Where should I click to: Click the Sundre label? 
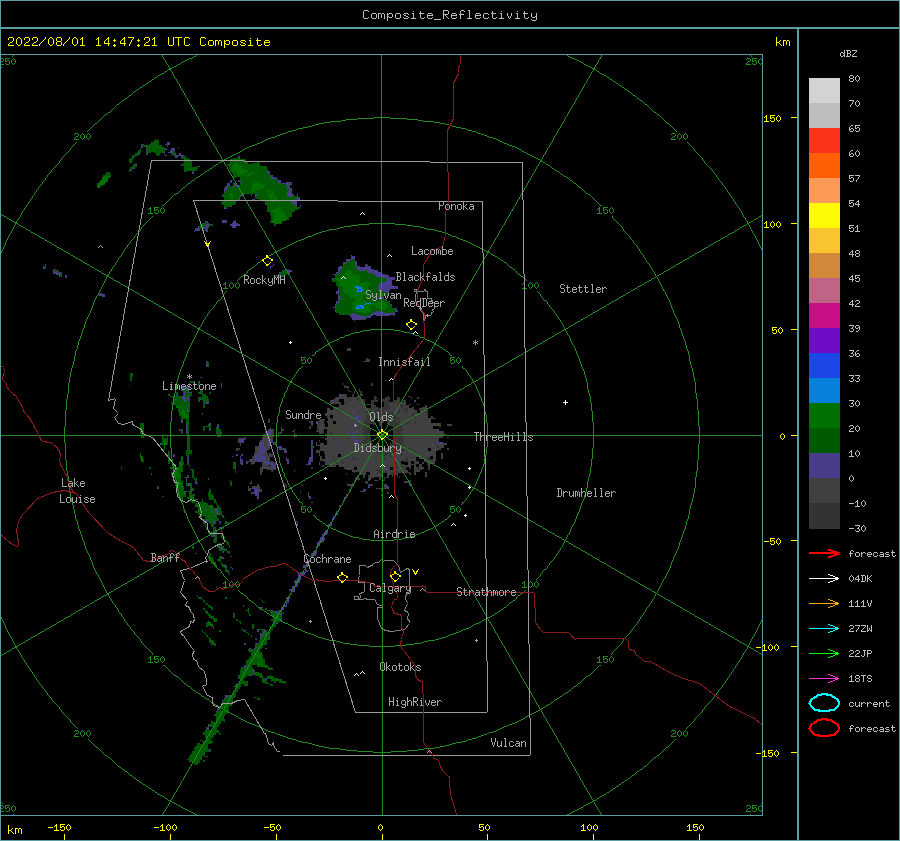[303, 415]
